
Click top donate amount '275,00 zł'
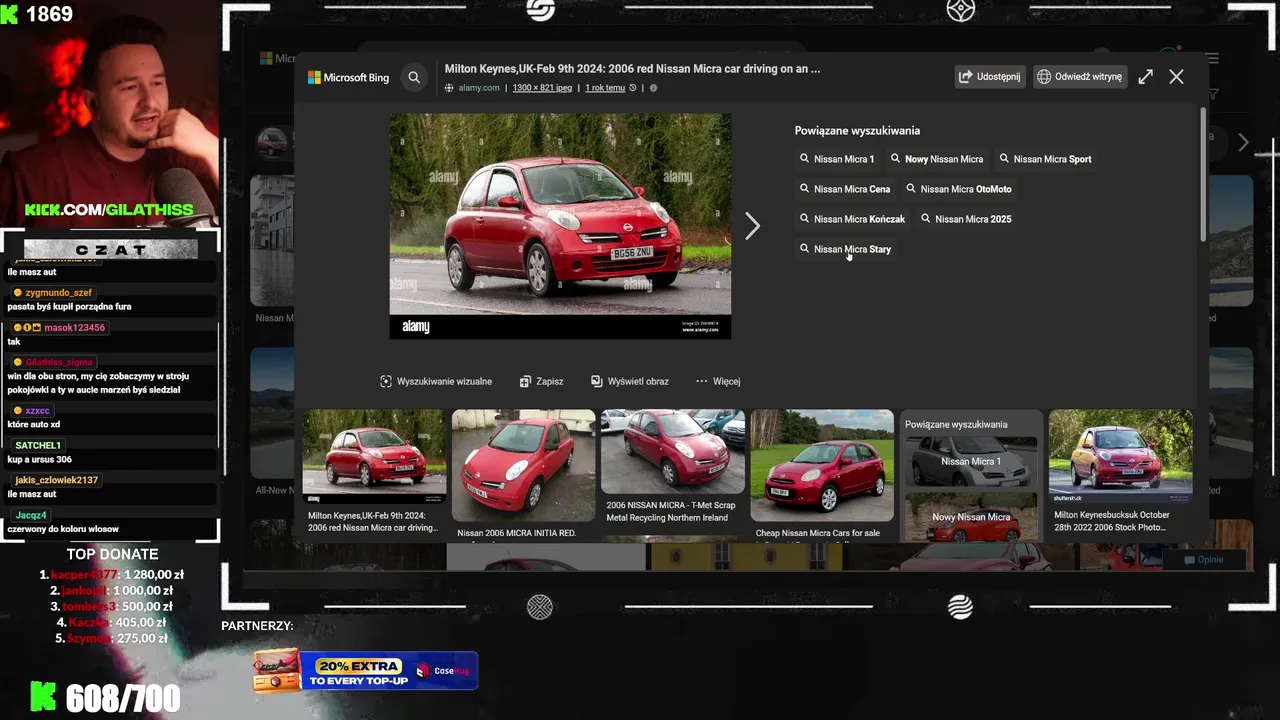pos(141,639)
